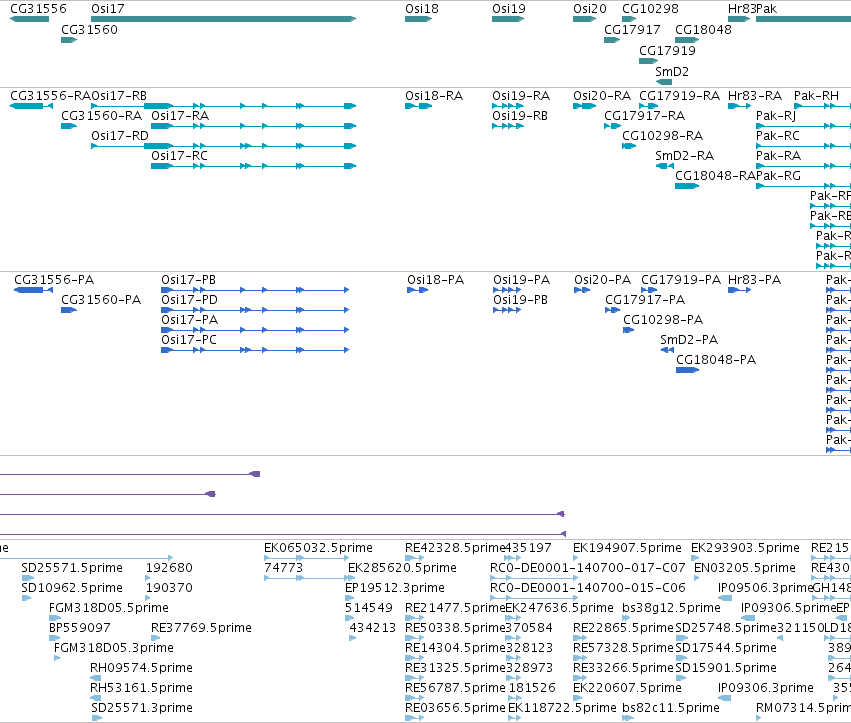Select transcript CG17919-RA
Screen dimensions: 851x723
(x=679, y=96)
